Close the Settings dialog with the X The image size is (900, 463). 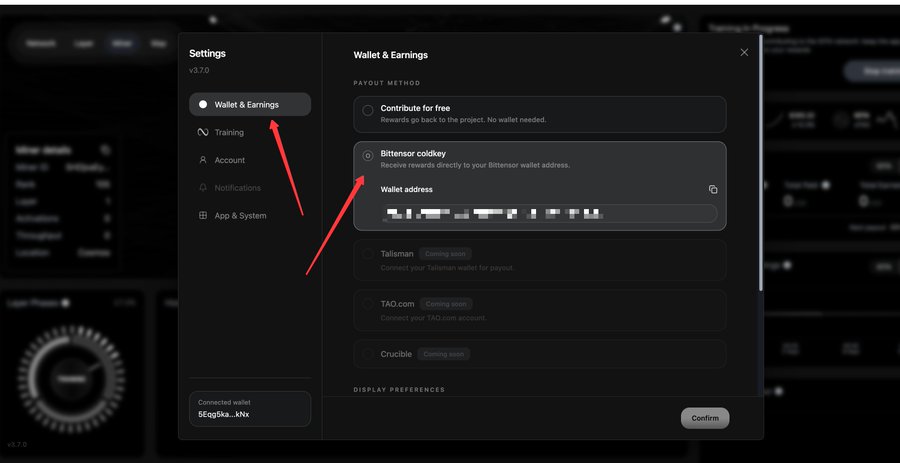[x=744, y=52]
